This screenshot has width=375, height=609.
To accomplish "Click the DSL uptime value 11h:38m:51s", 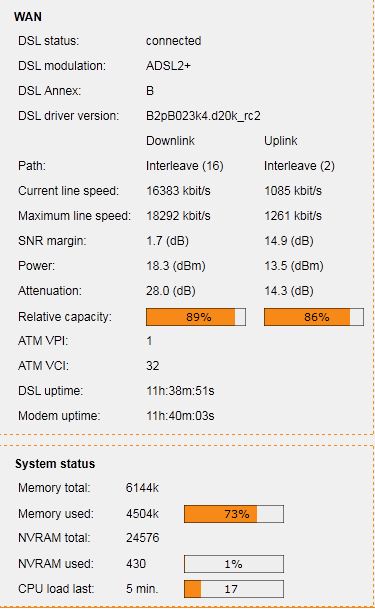I will 180,391.
